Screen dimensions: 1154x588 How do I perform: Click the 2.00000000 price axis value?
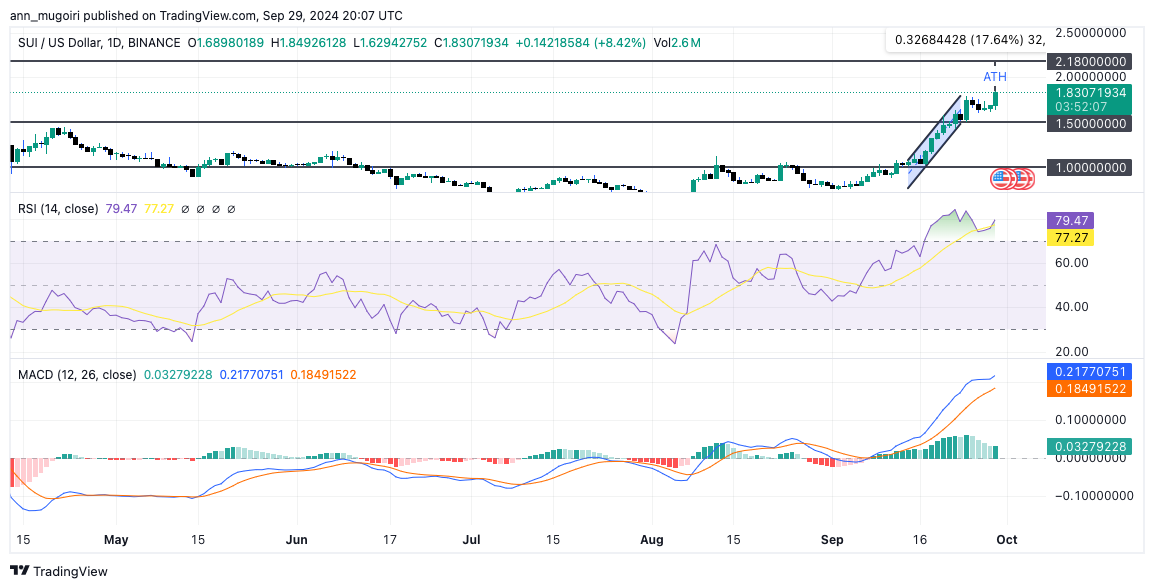pyautogui.click(x=1090, y=77)
